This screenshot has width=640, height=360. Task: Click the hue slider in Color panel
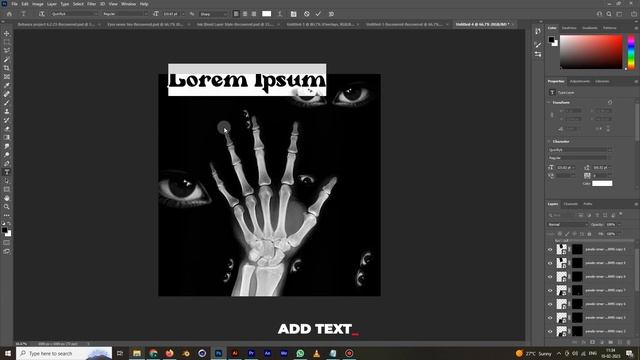tap(631, 52)
